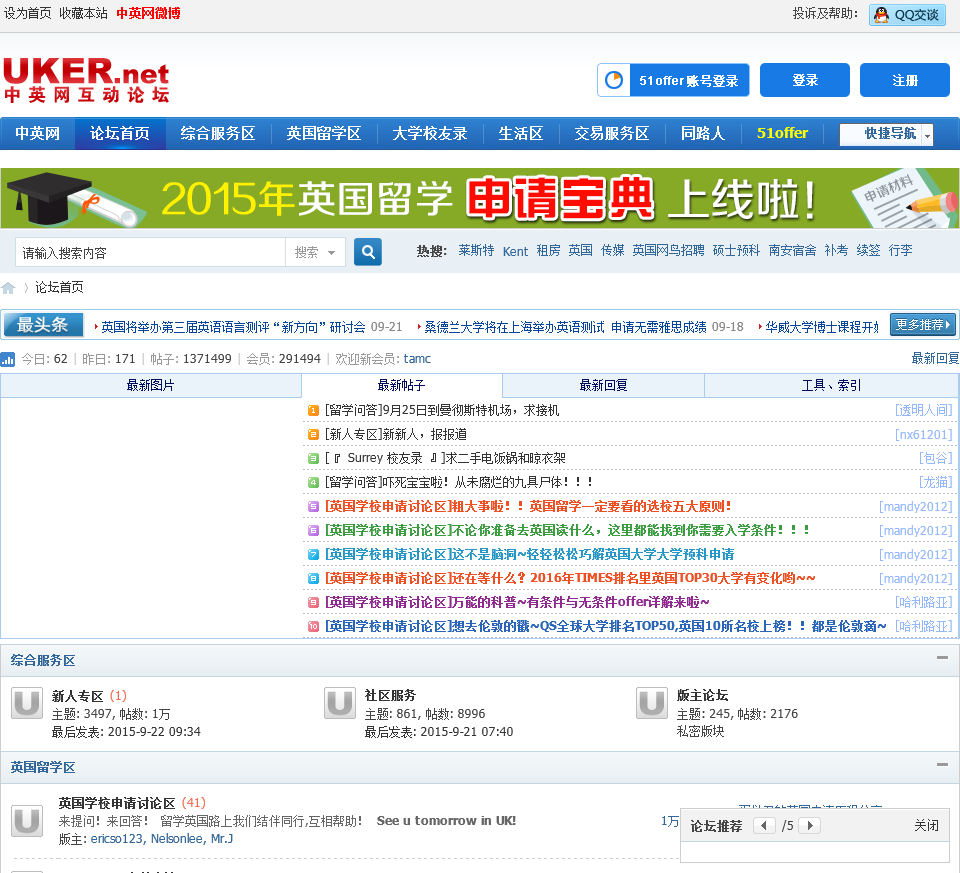
Task: Click the number 5 rank badge icon
Action: coord(313,506)
